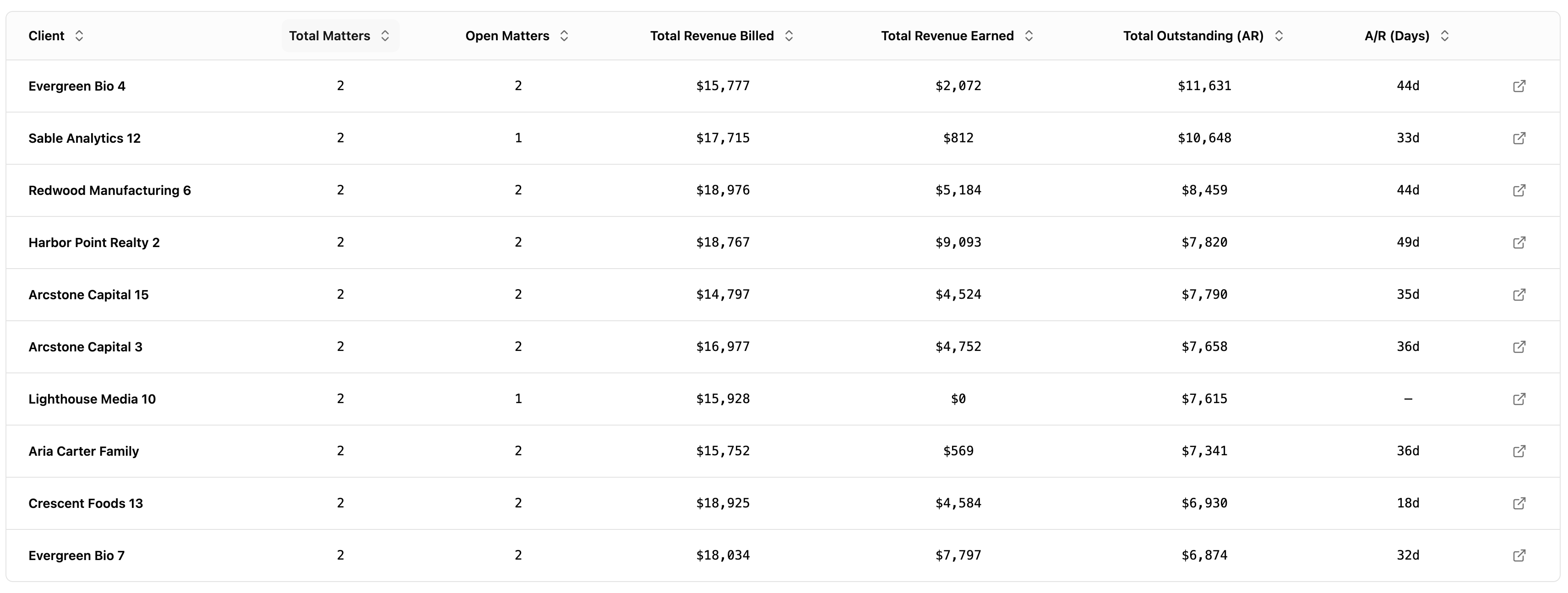
Task: Expand sort options on Total Revenue Billed header
Action: [789, 35]
